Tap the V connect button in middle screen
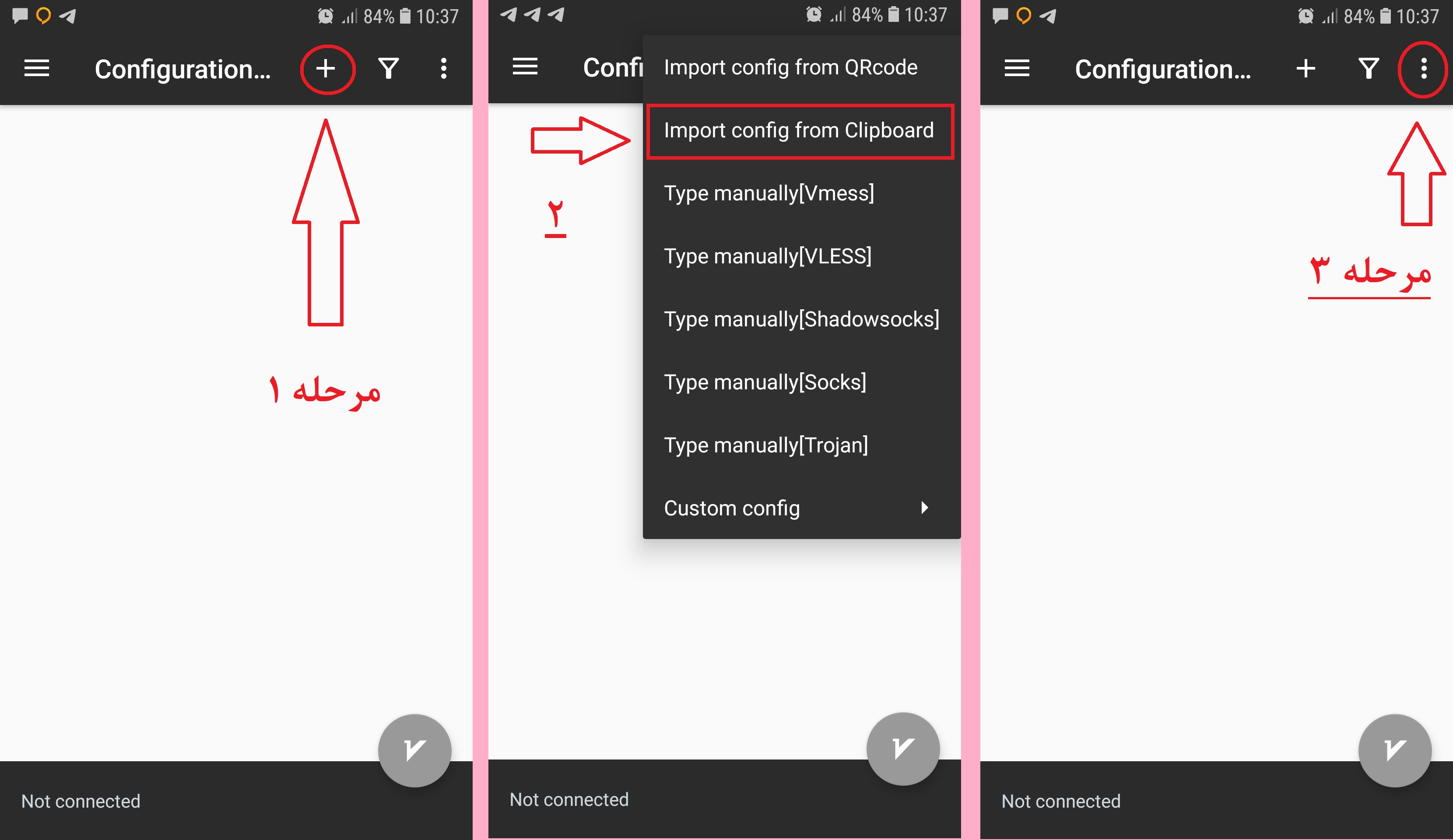The width and height of the screenshot is (1453, 840). point(903,749)
